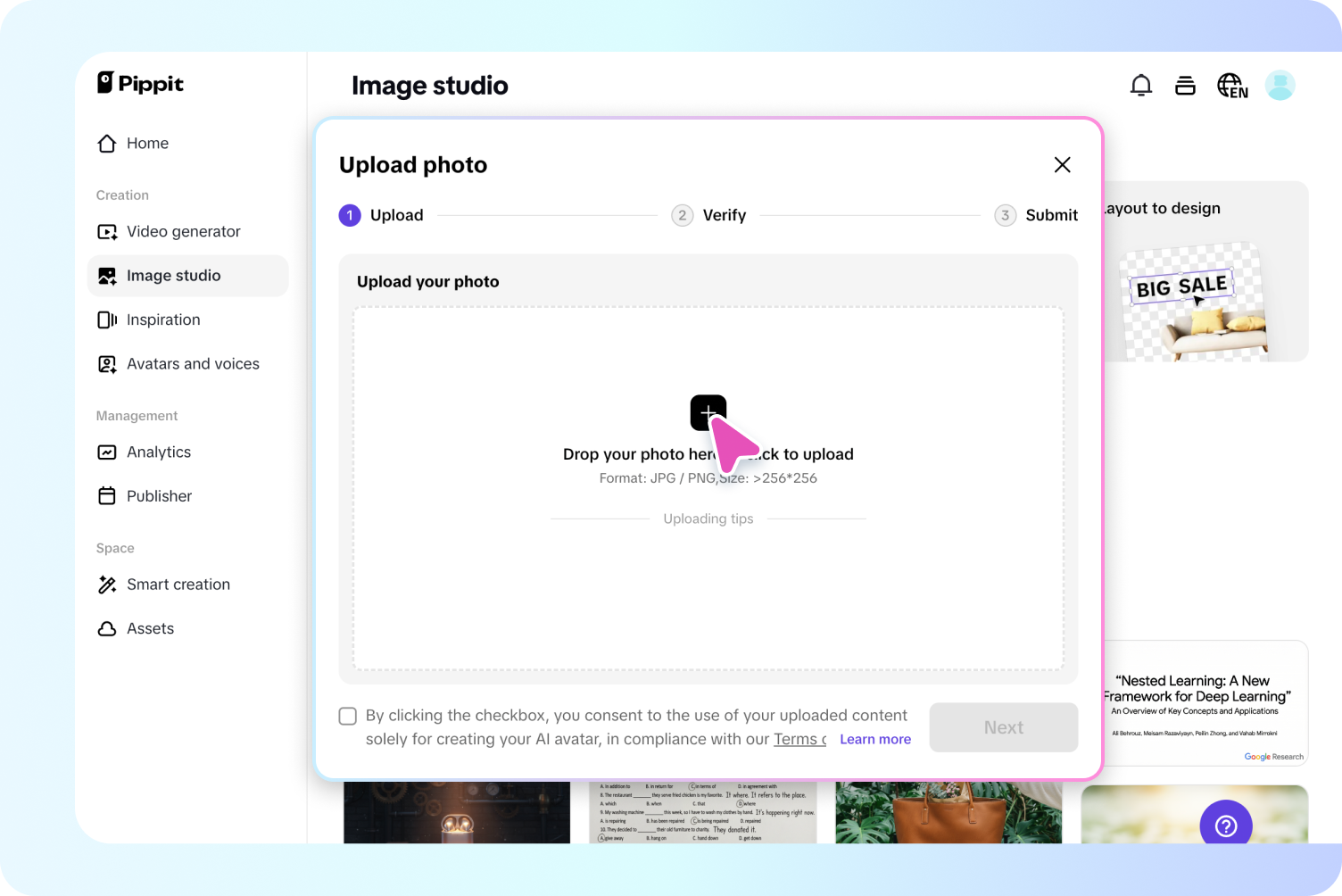Click the Assets cloud icon
The height and width of the screenshot is (896, 1342).
(107, 628)
